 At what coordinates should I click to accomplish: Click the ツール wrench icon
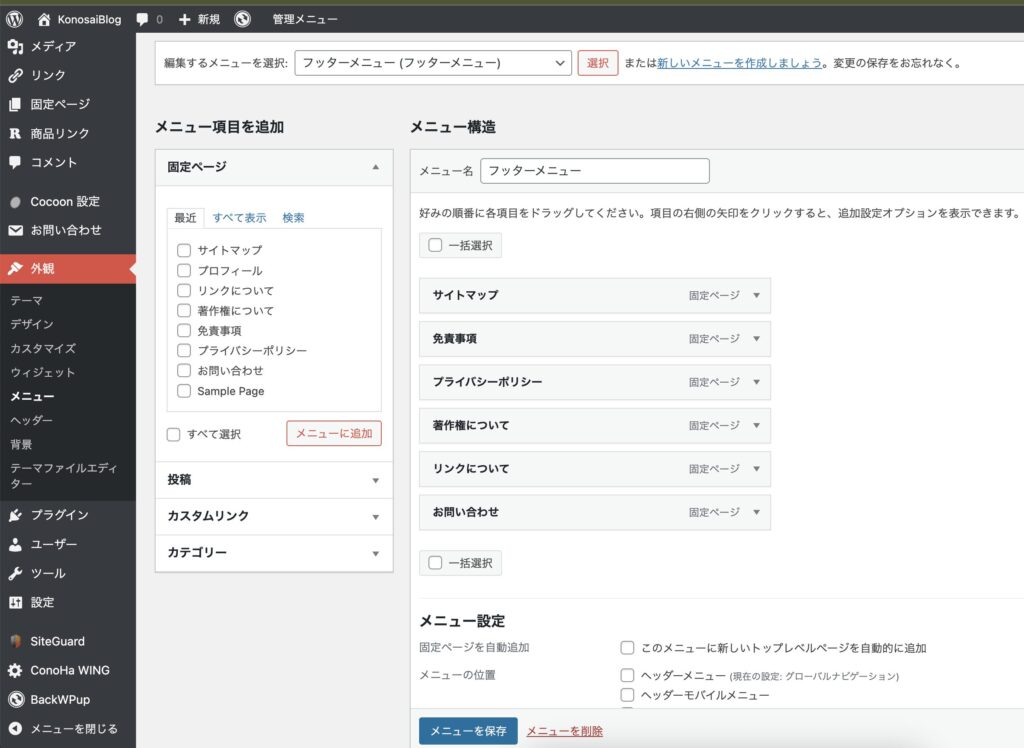click(x=15, y=574)
